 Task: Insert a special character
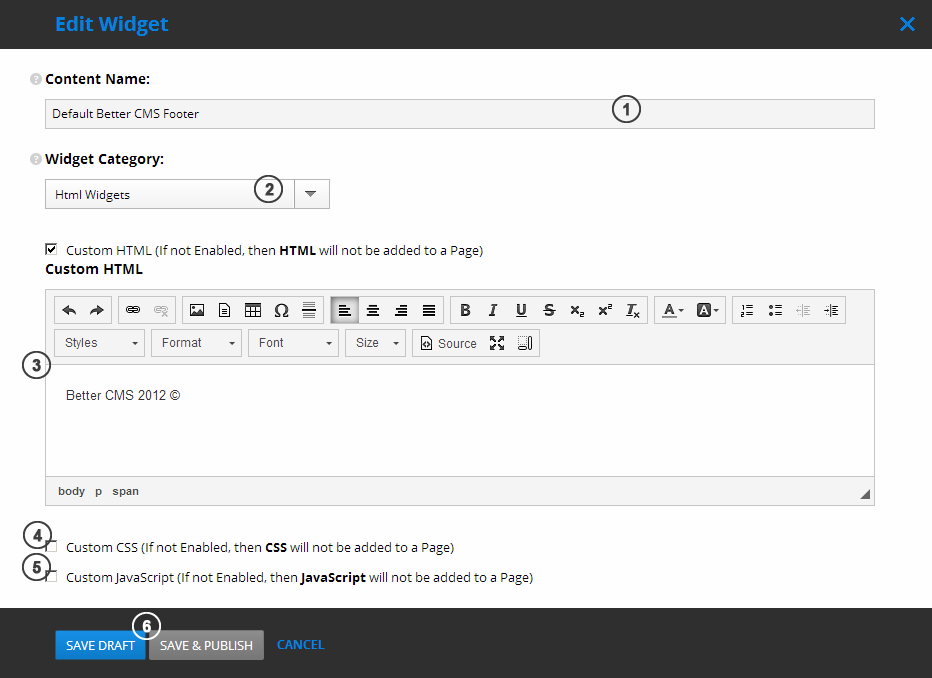pos(281,310)
